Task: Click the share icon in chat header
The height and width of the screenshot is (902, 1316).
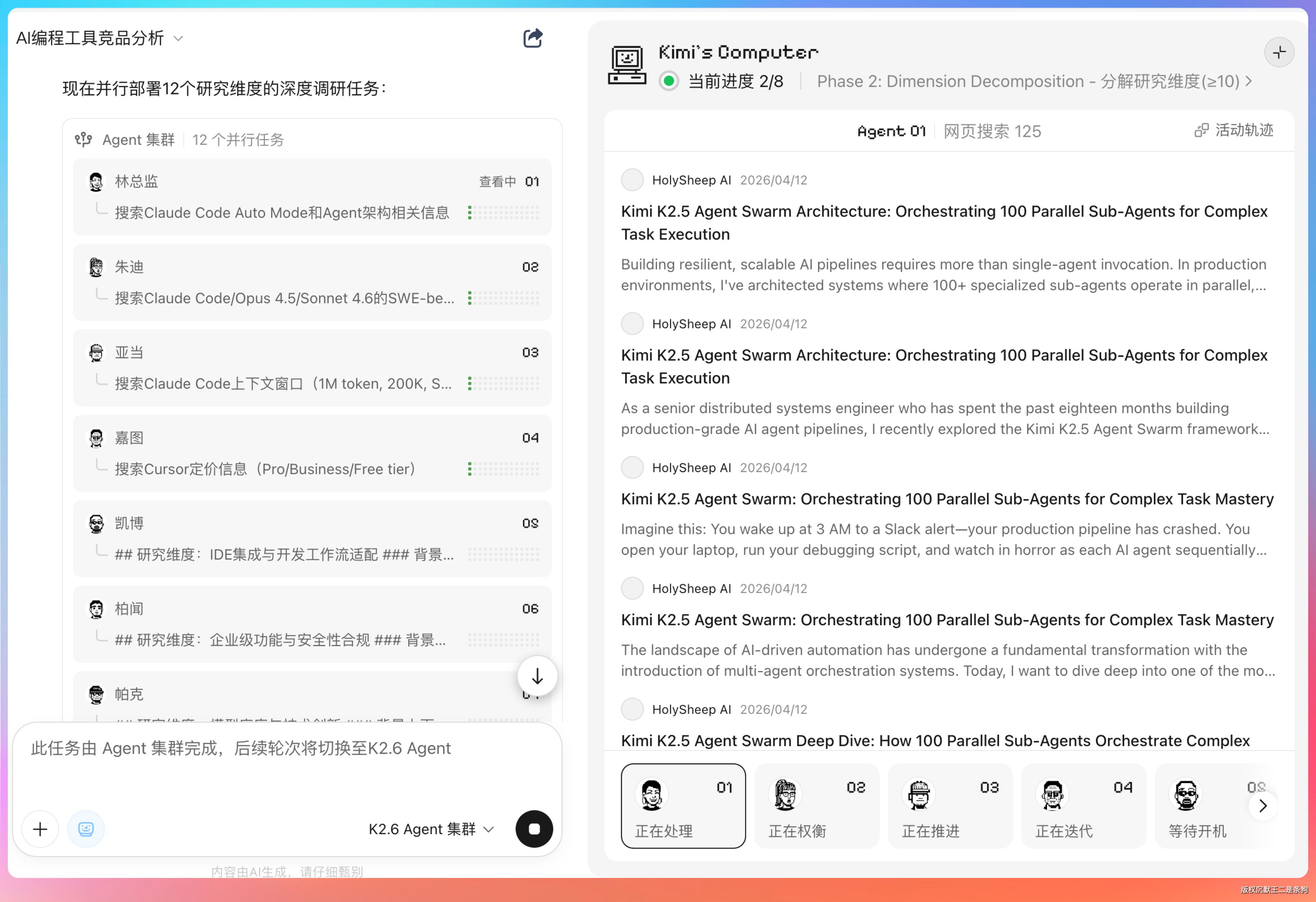Action: coord(532,38)
